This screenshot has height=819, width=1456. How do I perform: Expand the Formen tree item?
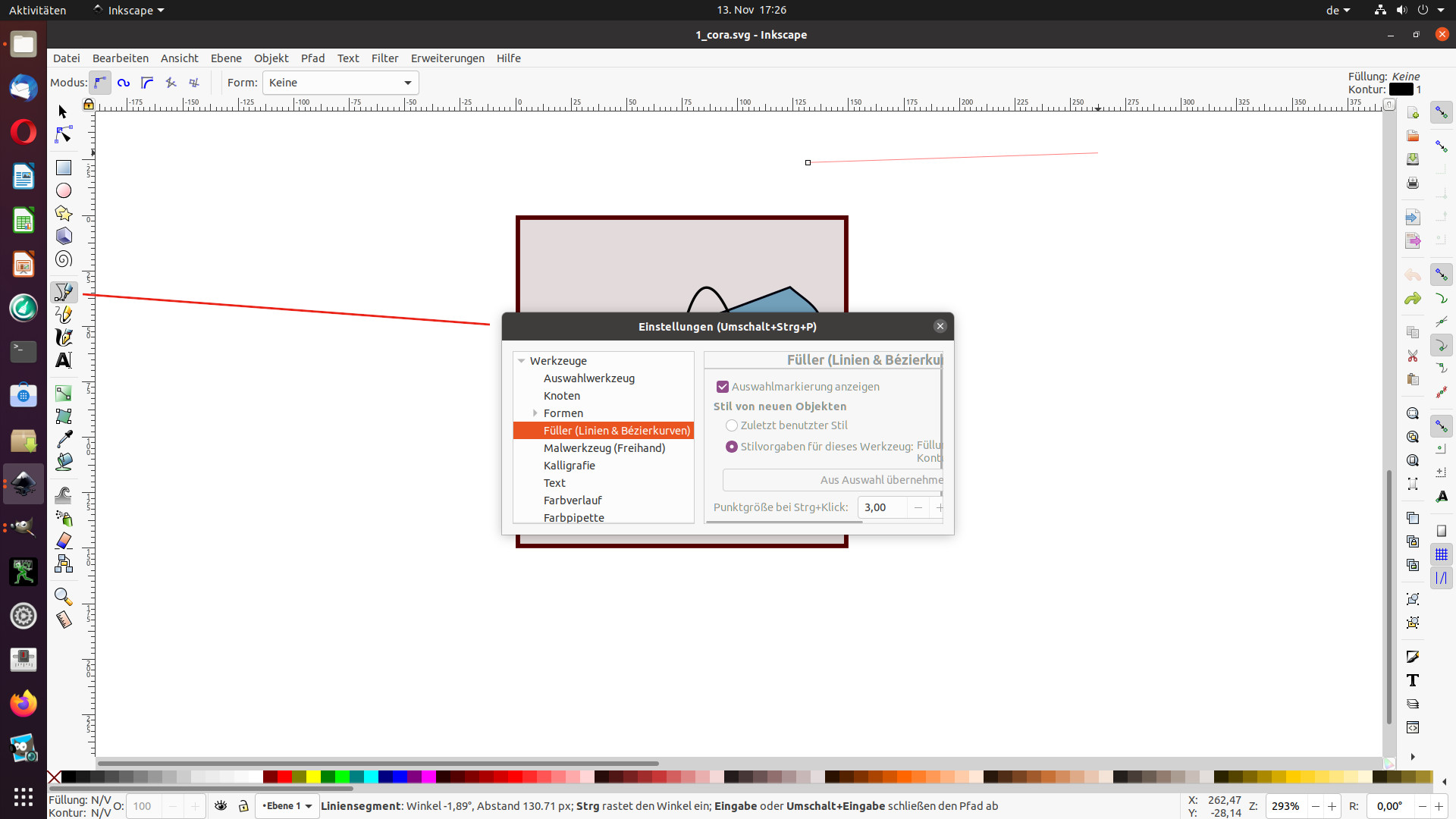tap(535, 413)
